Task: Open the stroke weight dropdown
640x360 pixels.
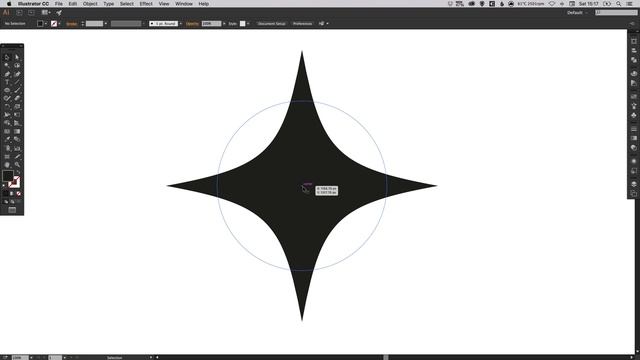Action: (106, 24)
